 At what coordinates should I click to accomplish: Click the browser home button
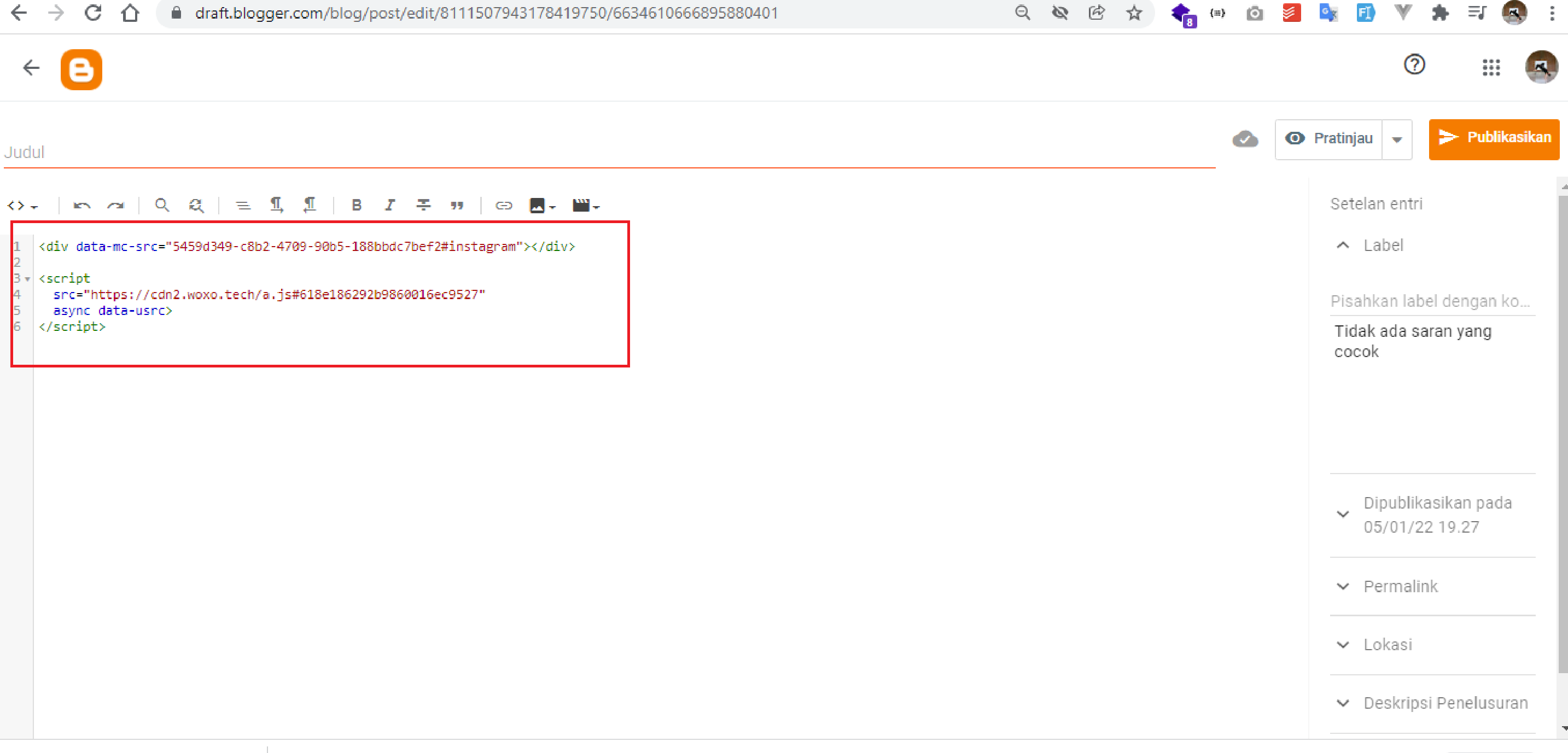(130, 13)
